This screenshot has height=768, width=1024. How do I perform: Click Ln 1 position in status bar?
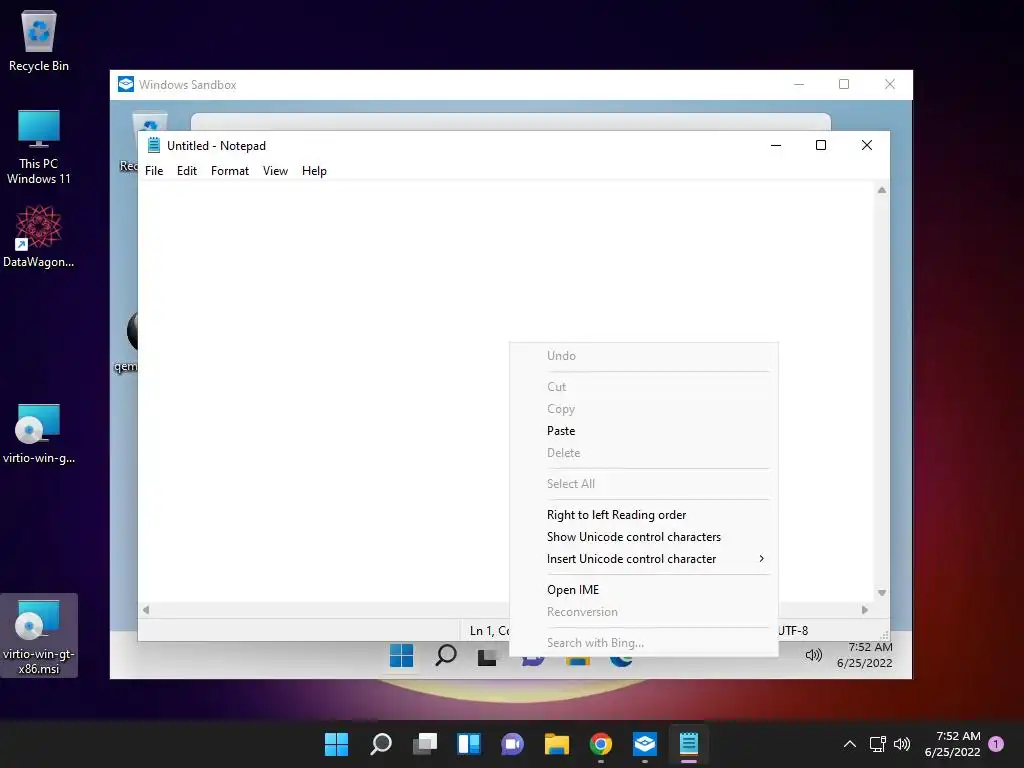489,630
